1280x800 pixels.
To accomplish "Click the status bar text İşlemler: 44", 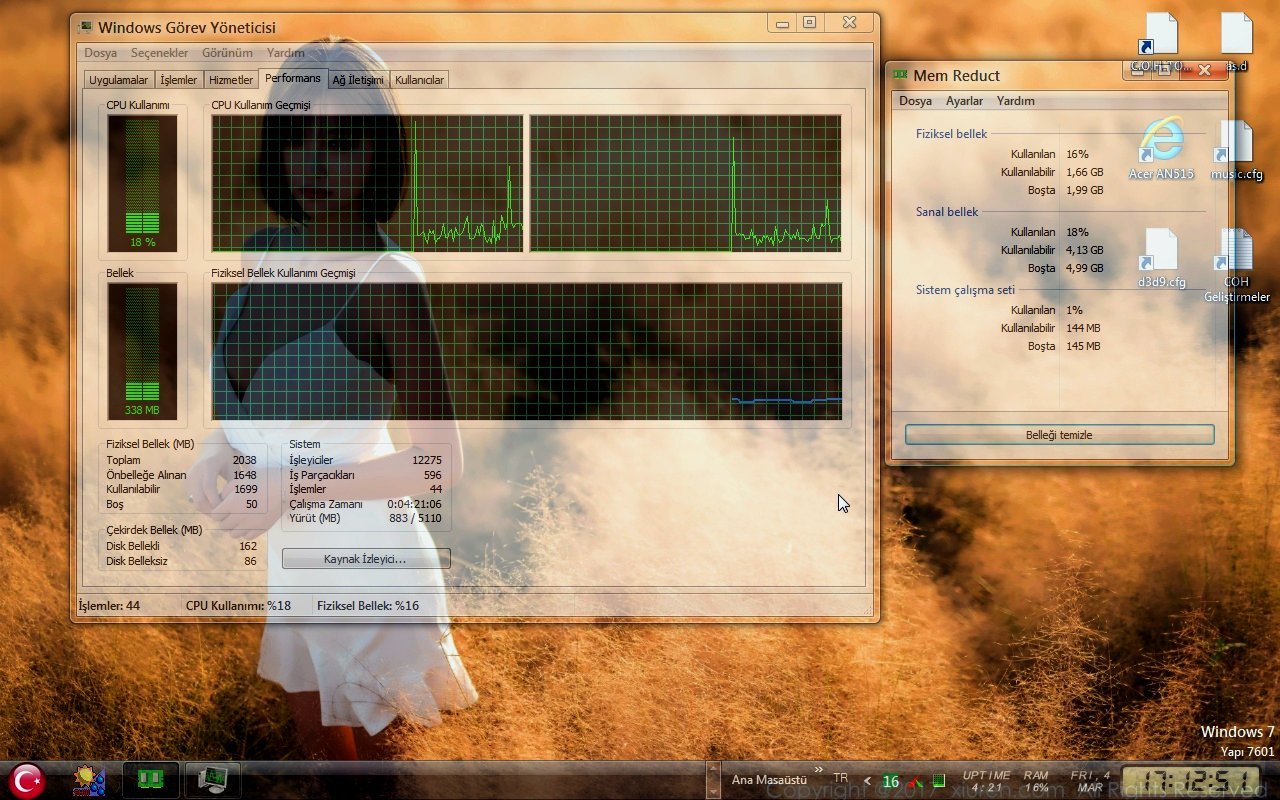I will pyautogui.click(x=109, y=605).
